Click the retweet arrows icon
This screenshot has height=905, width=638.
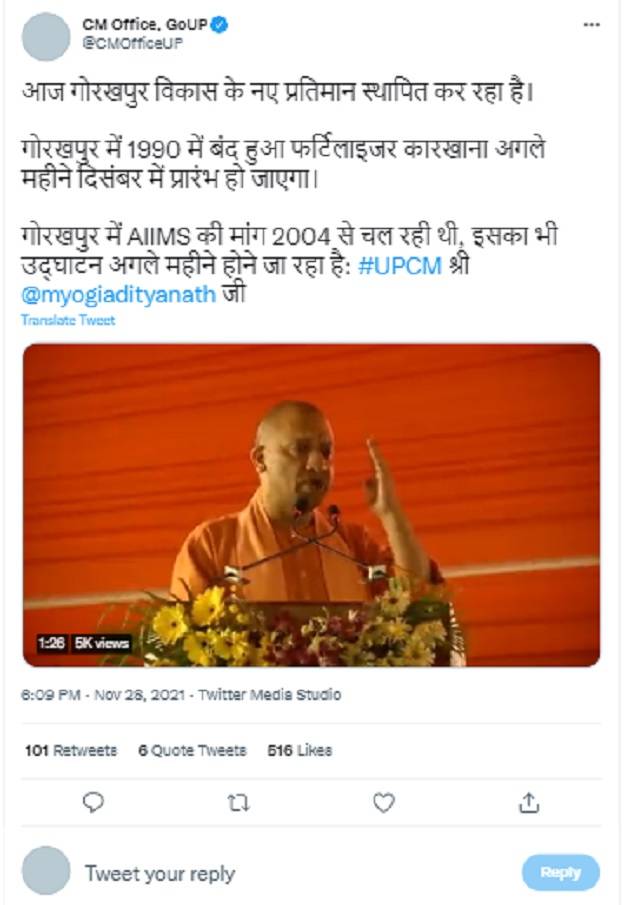[238, 802]
